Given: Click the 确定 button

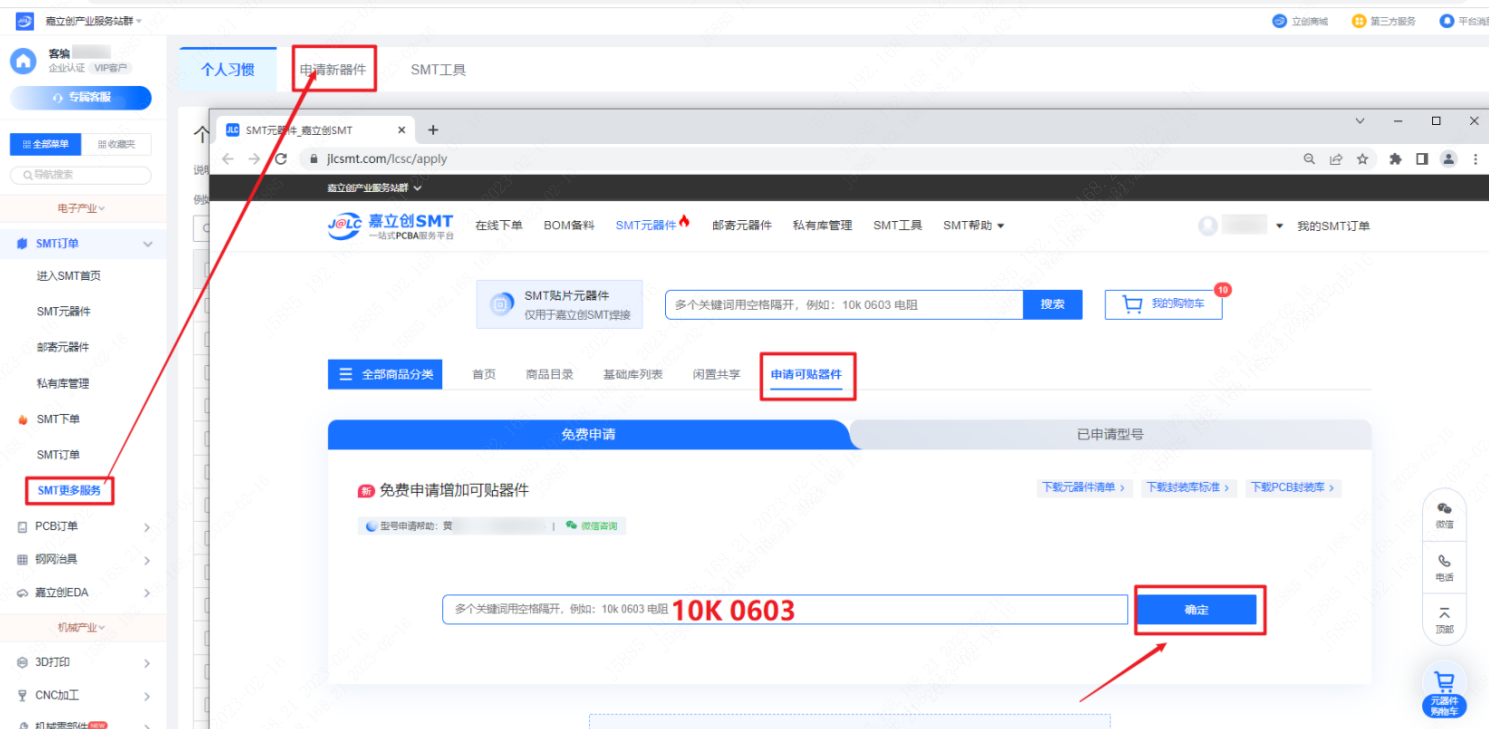Looking at the screenshot, I should coord(1197,609).
